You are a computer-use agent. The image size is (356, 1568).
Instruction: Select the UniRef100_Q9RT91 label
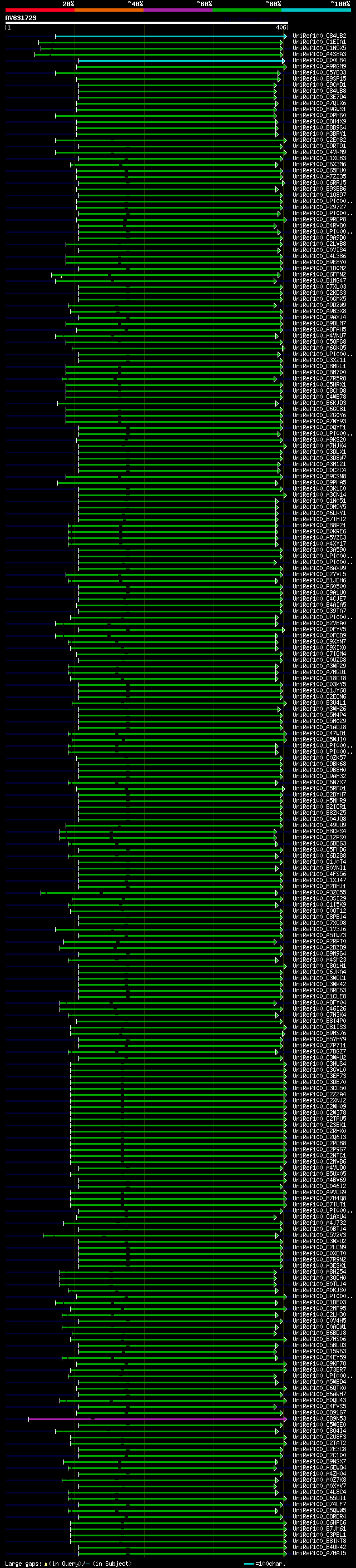[319, 146]
